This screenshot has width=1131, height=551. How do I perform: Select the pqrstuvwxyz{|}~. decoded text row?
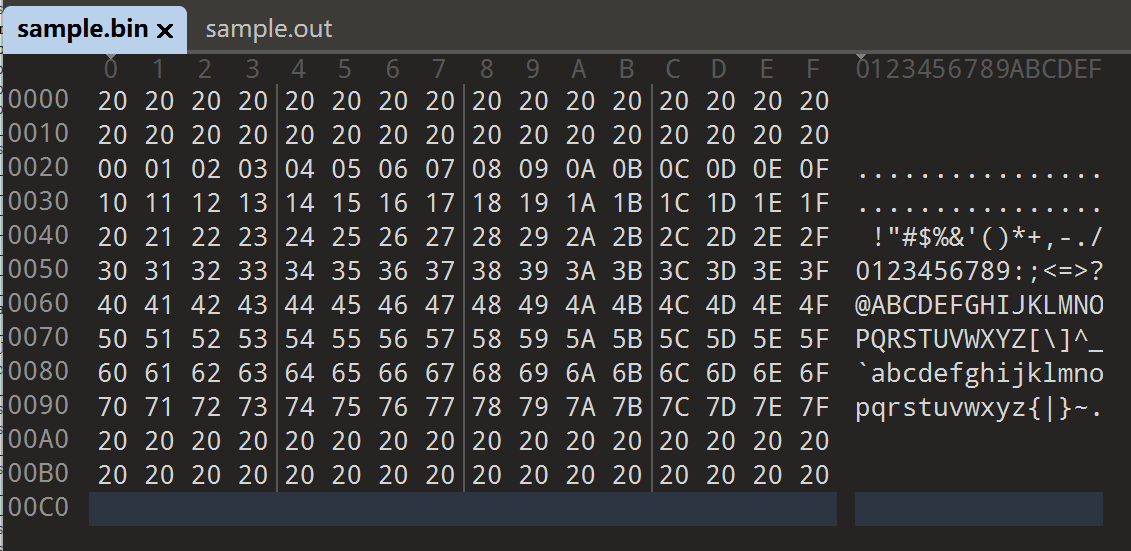point(979,407)
